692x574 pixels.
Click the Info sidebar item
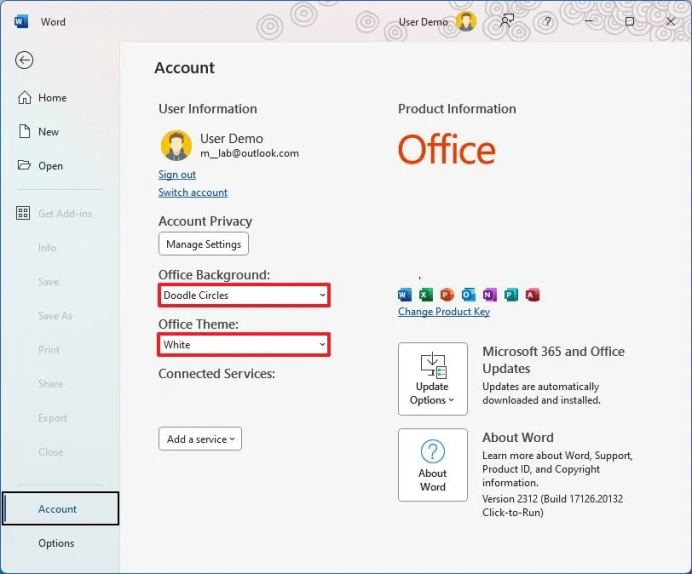[47, 248]
